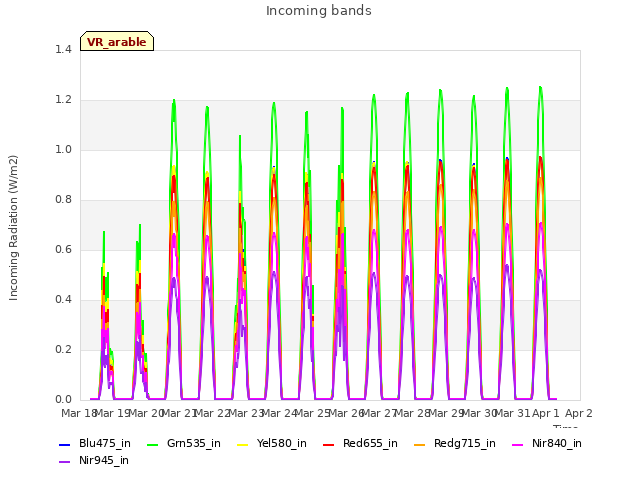Click the 1.0 y-axis tick label
This screenshot has height=480, width=640.
[x=63, y=150]
